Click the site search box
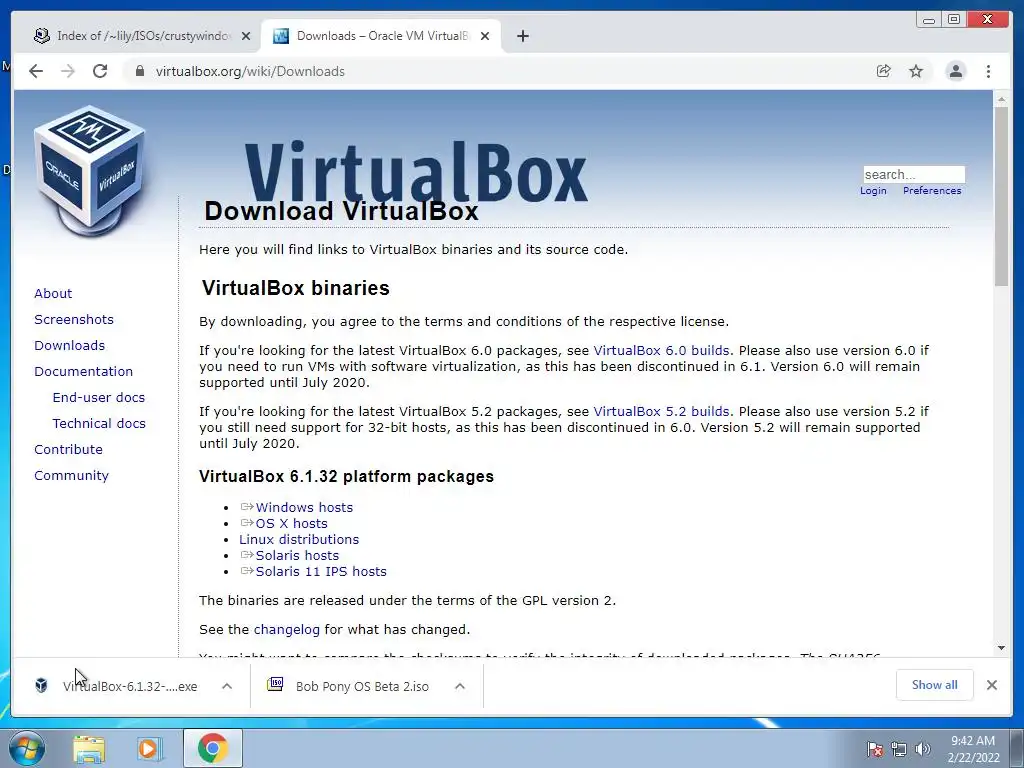 pos(914,174)
